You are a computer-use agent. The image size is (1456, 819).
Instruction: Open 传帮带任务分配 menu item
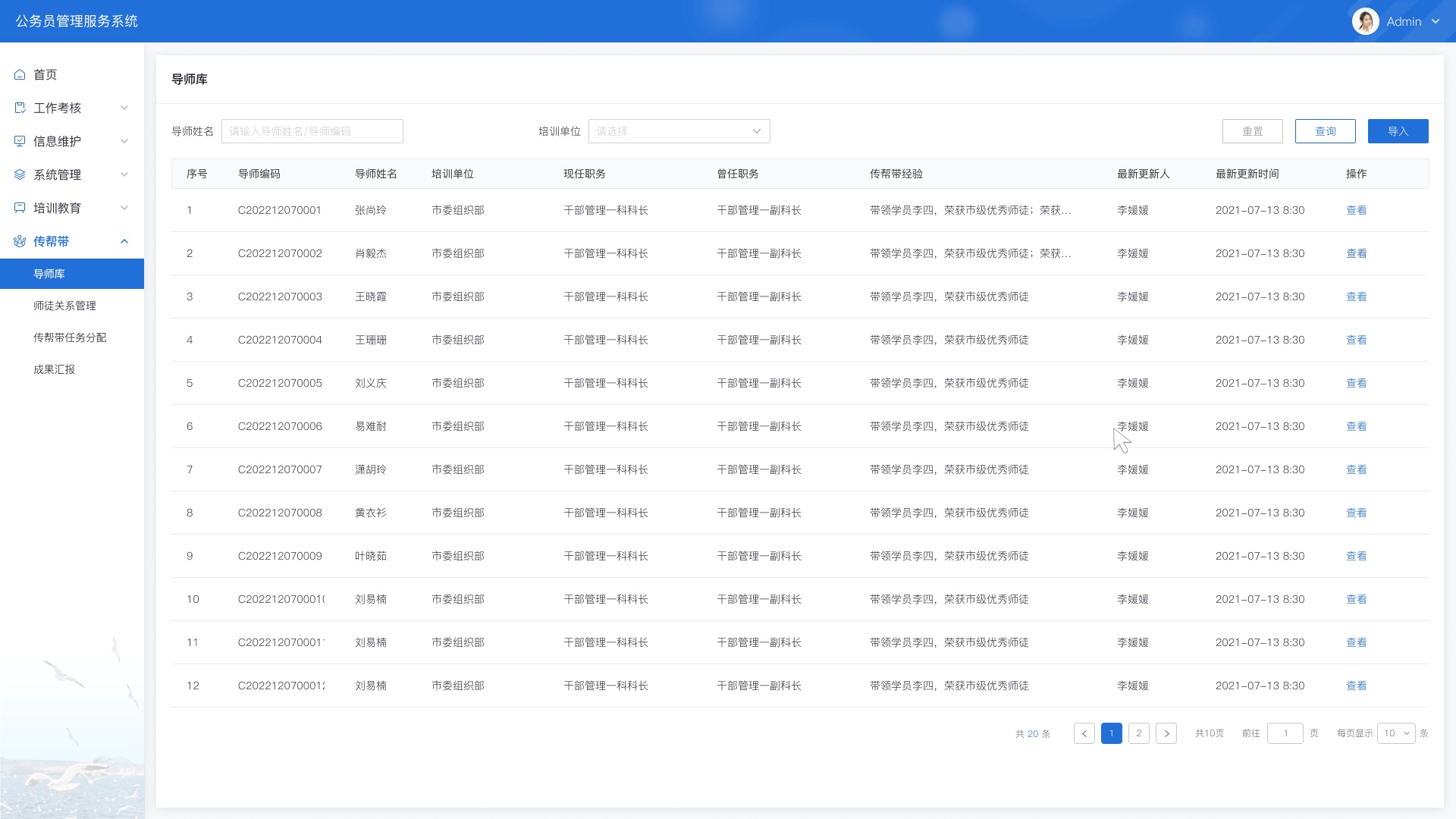coord(70,337)
